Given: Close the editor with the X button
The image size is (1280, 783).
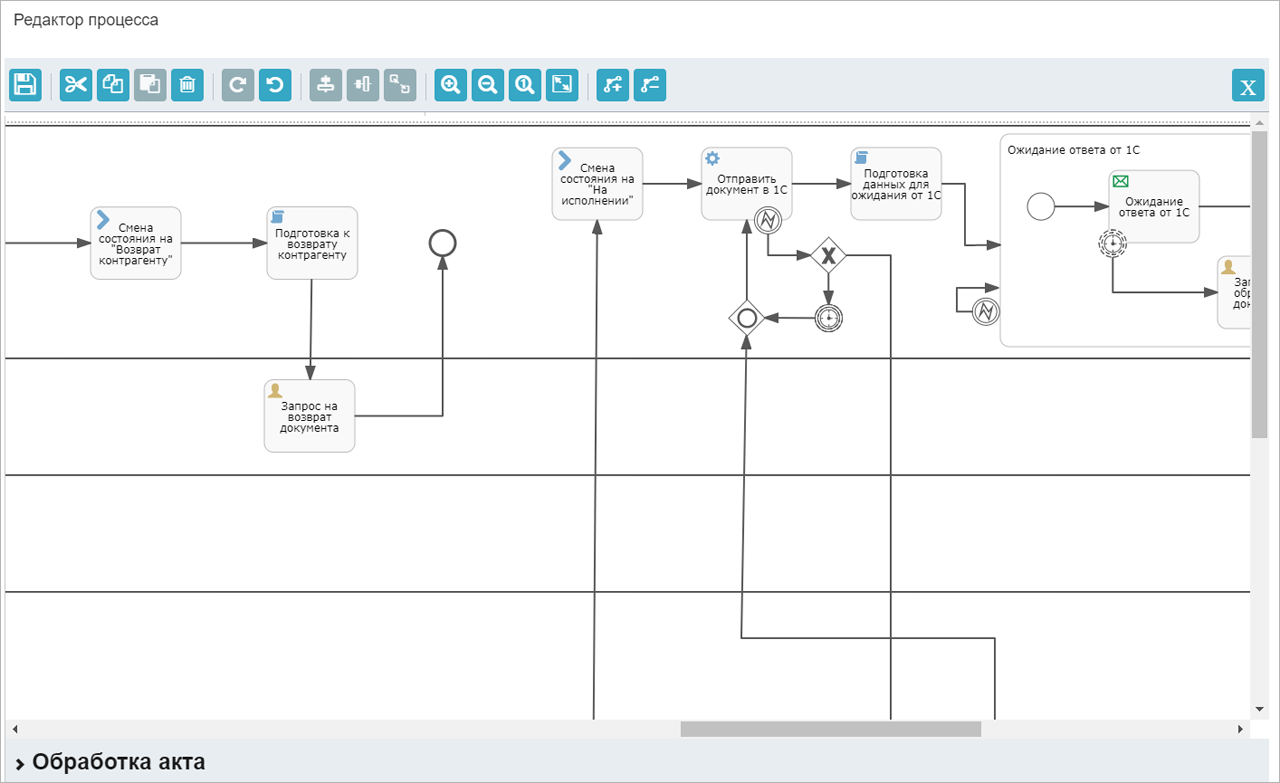Looking at the screenshot, I should 1247,86.
